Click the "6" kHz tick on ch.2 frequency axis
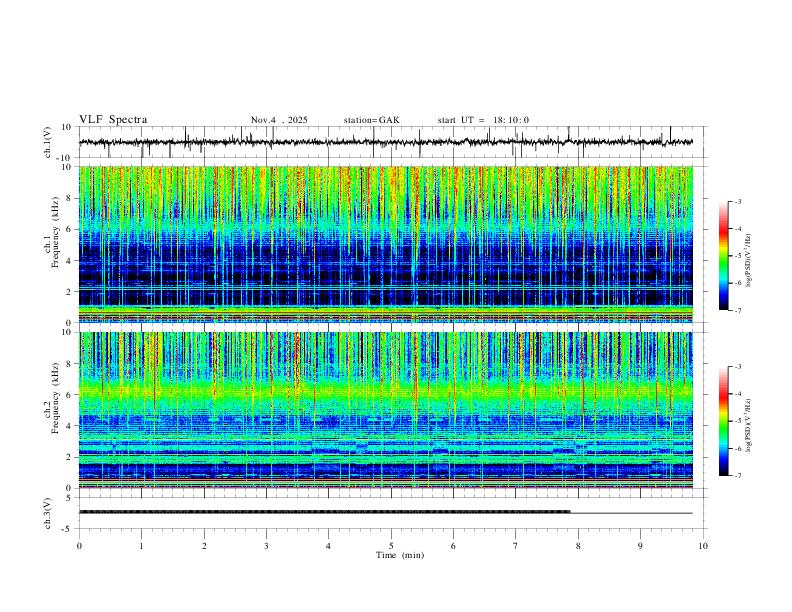 pyautogui.click(x=70, y=395)
